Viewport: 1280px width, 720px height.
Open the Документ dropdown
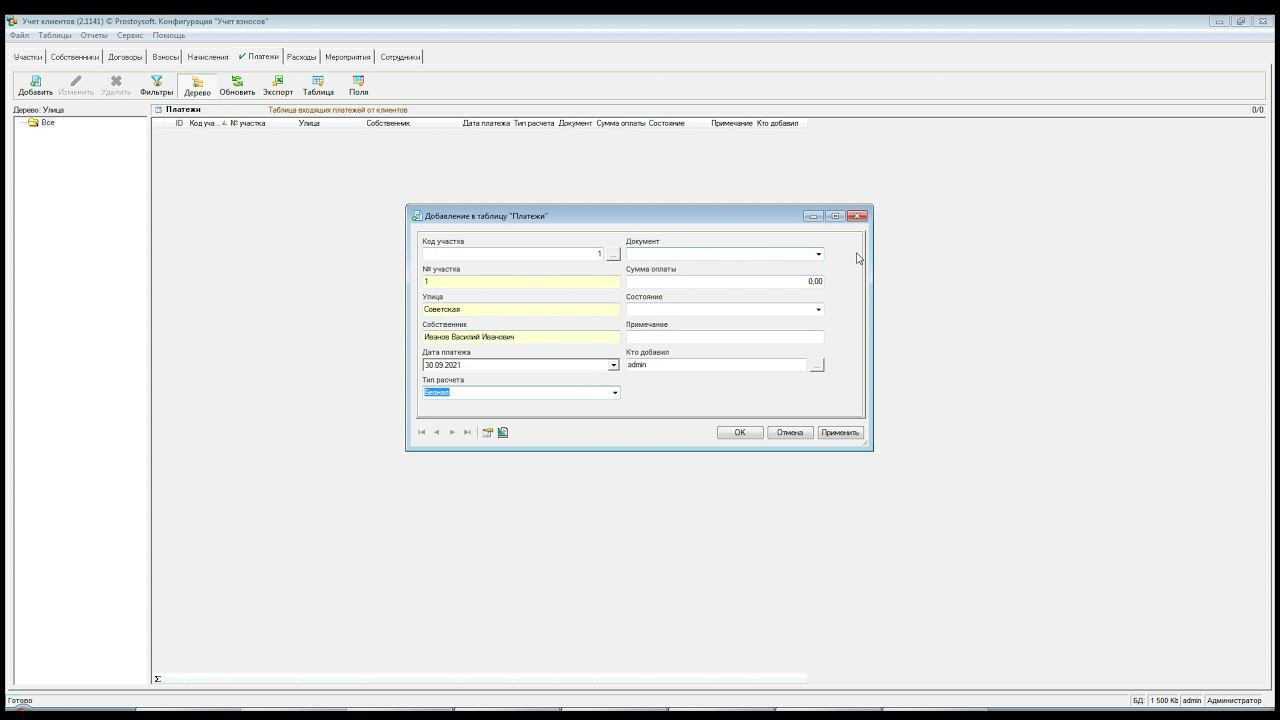point(818,254)
